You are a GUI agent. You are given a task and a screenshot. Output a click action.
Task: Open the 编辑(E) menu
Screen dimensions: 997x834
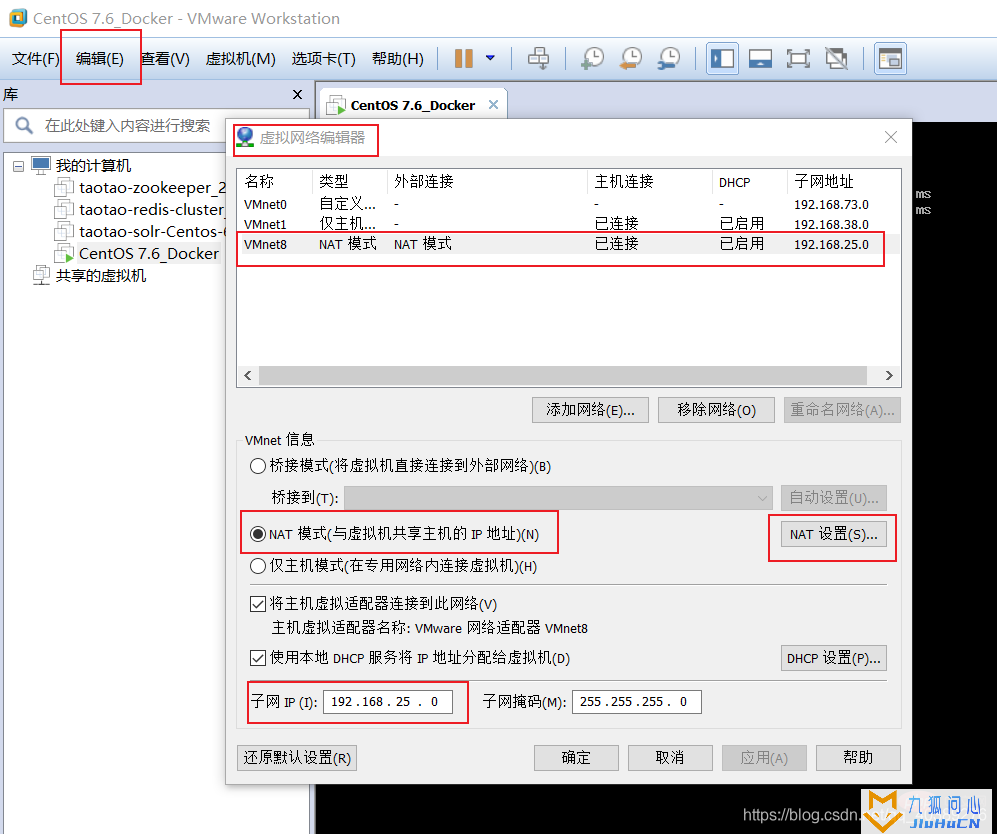[100, 58]
